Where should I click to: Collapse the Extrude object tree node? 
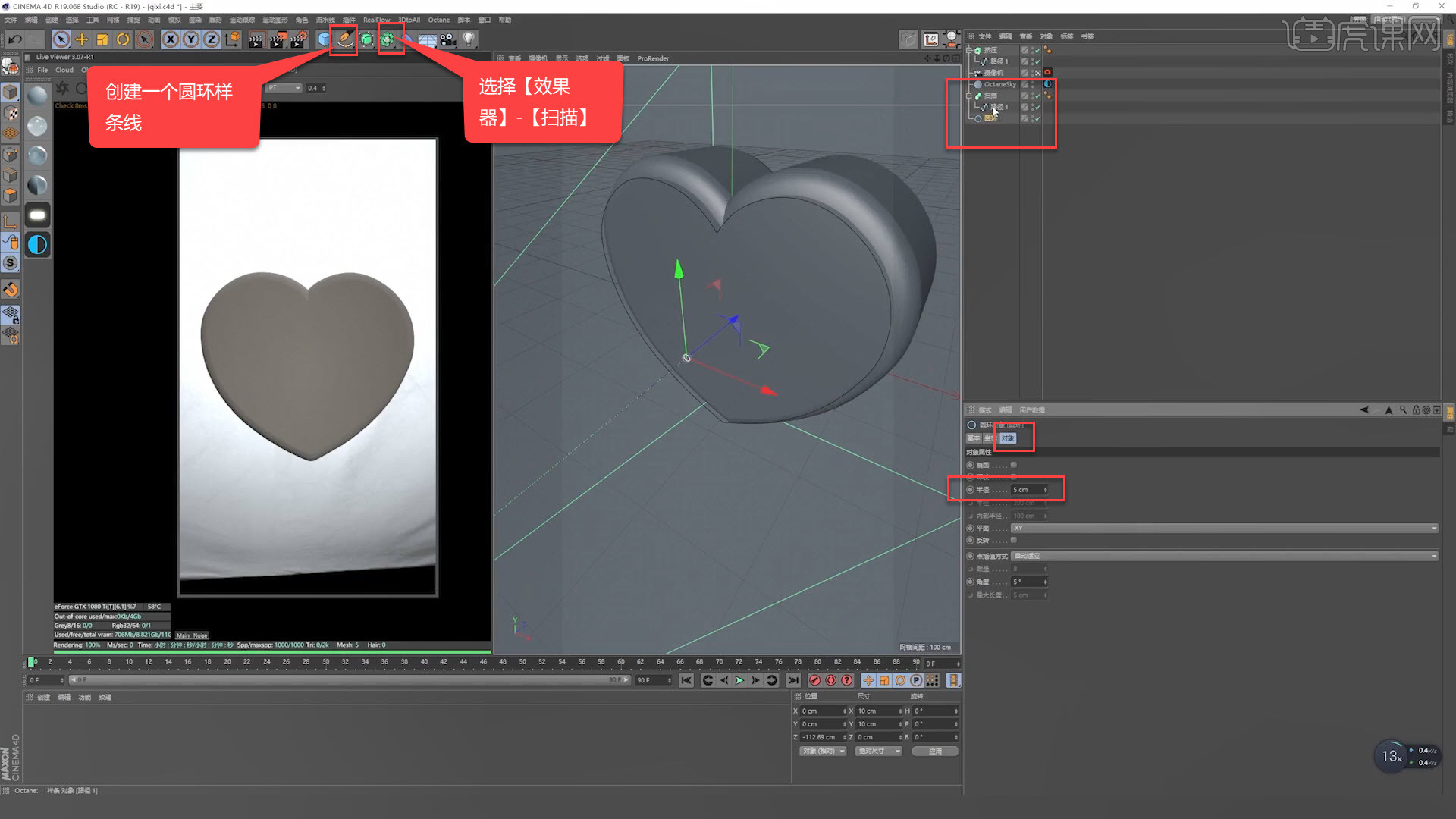968,50
